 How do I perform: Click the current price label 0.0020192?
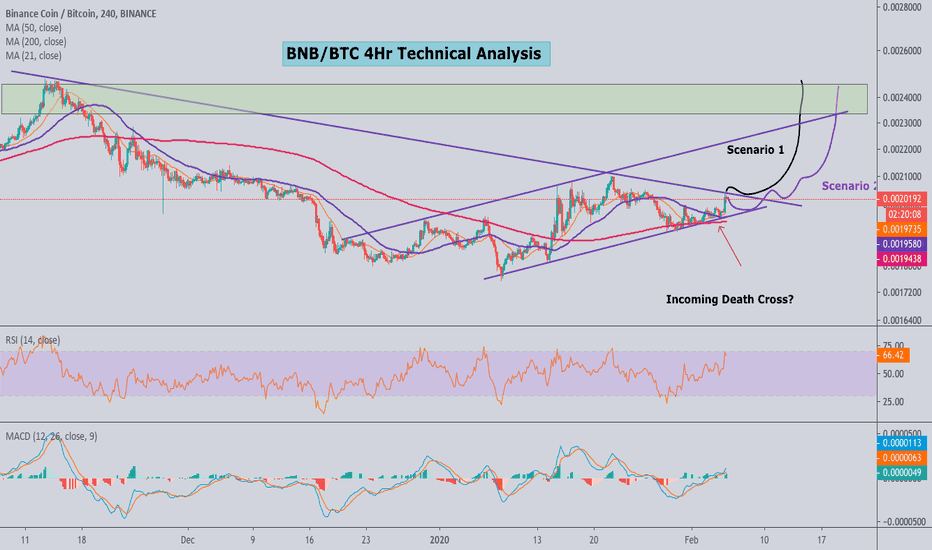(902, 199)
